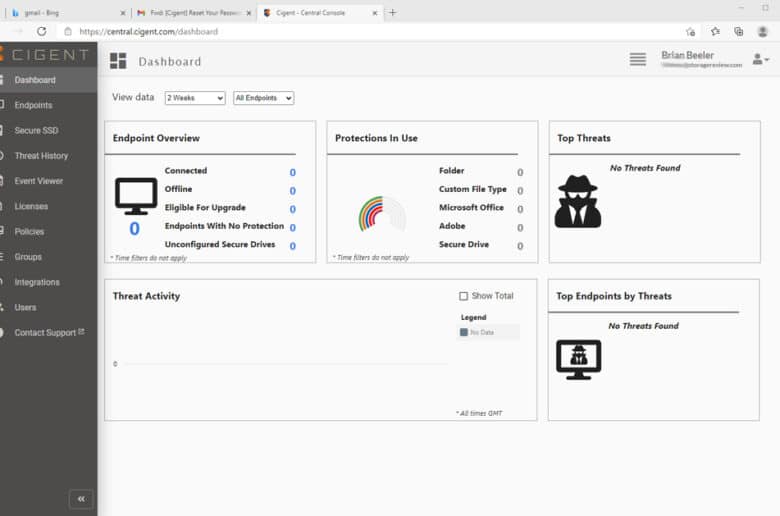
Task: Switch to the Gmail Reset Your Password tab
Action: [195, 13]
